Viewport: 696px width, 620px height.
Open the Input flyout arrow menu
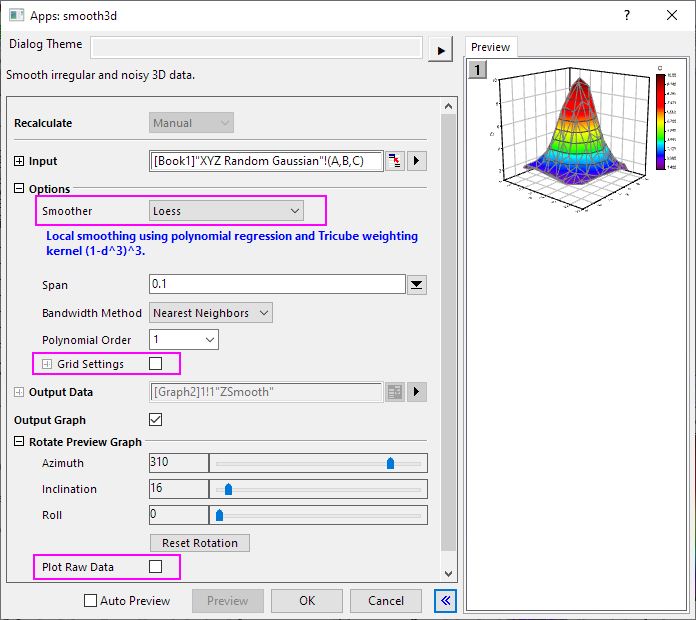tap(419, 161)
